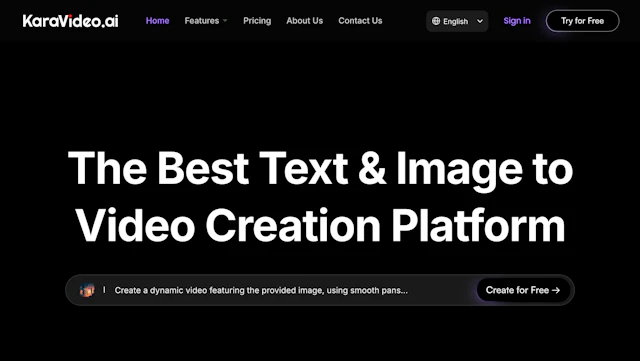
Task: Click the uploaded image thumbnail in prompt bar
Action: 87,290
